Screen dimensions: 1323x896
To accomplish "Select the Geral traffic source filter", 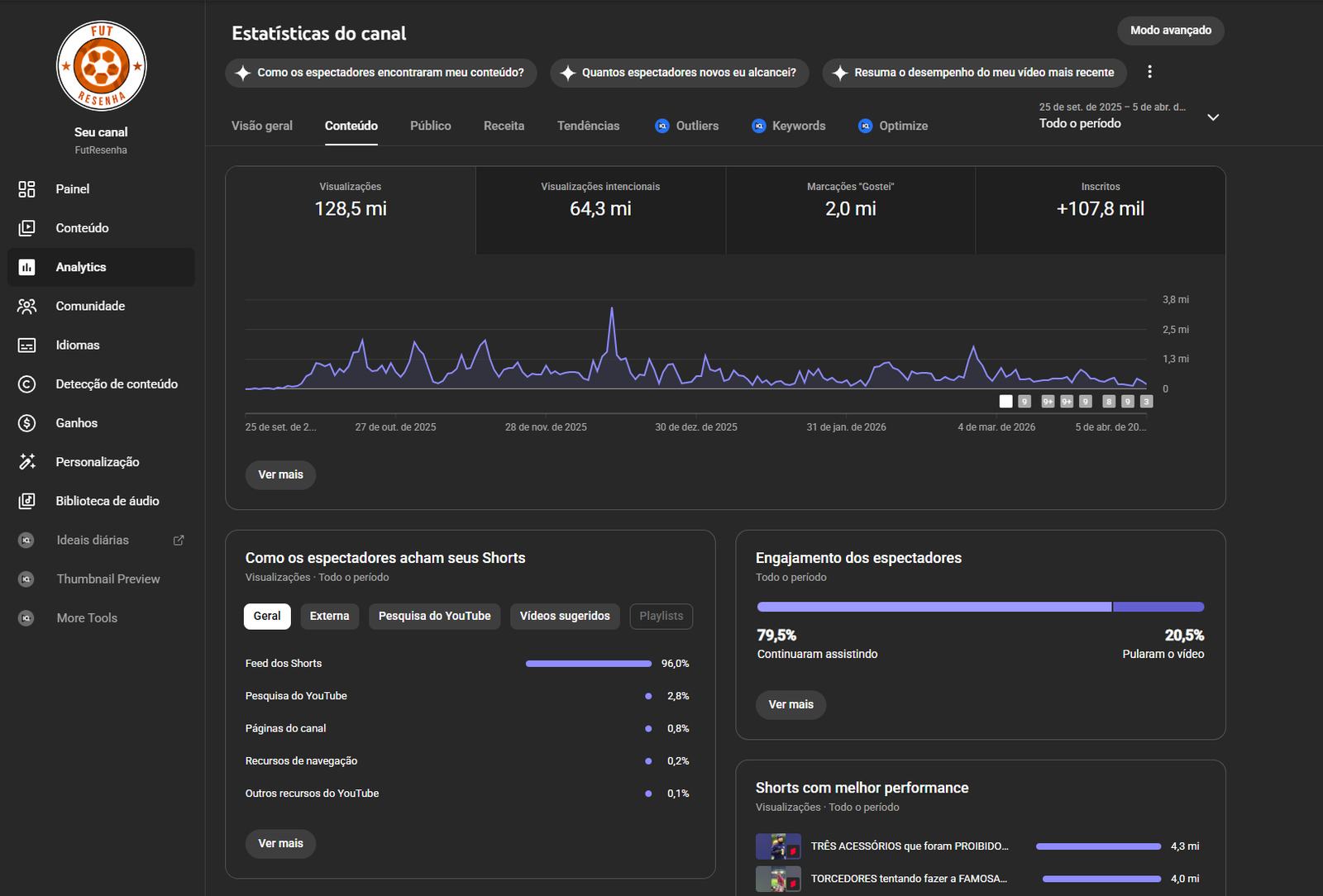I will pos(267,617).
